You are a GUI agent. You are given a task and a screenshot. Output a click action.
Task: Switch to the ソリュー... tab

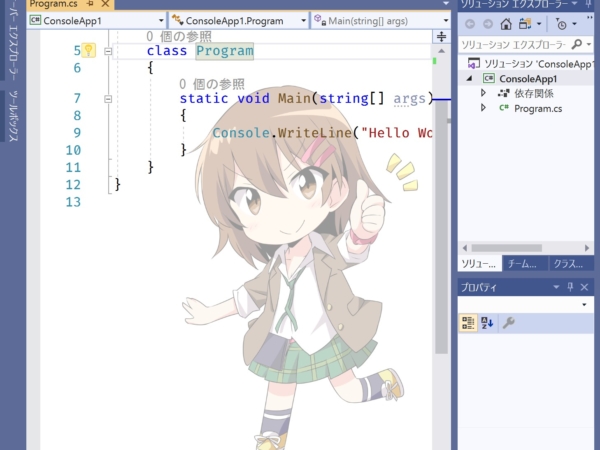coord(479,264)
